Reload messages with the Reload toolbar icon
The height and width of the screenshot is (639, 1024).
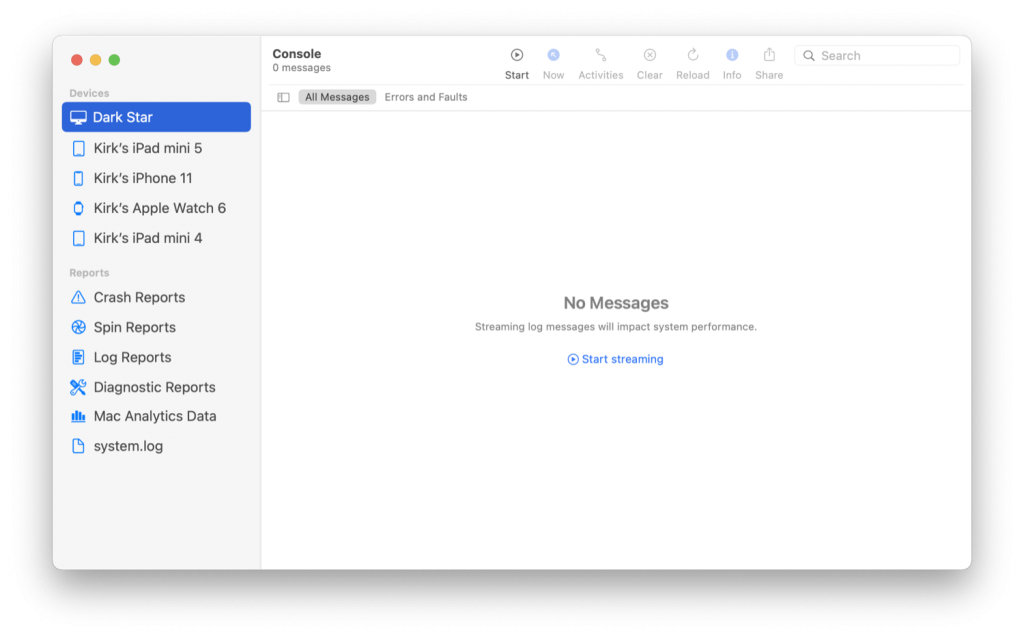click(x=692, y=55)
